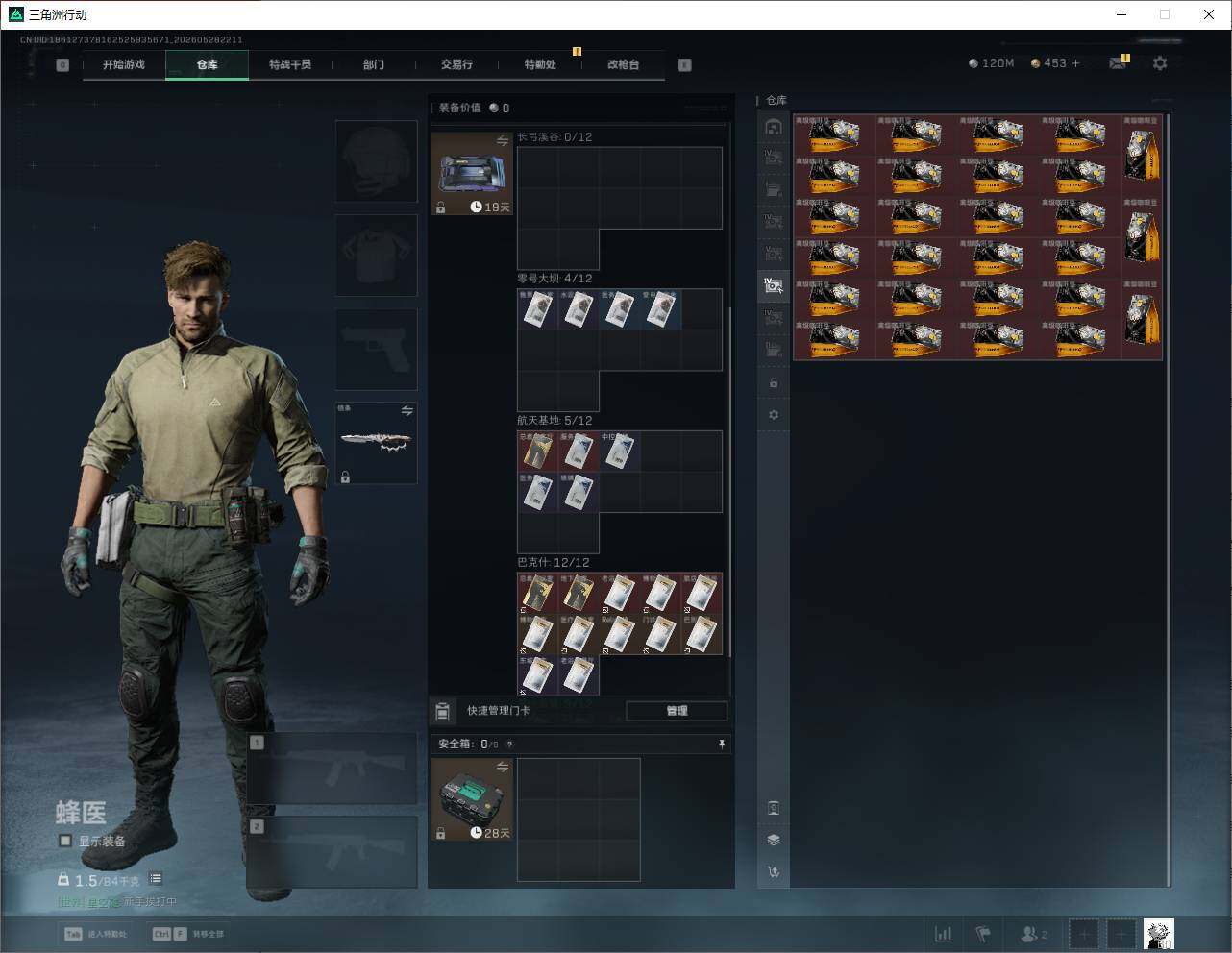Click the clipboard icon beside 快捷管理门卡
The image size is (1232, 953).
442,711
